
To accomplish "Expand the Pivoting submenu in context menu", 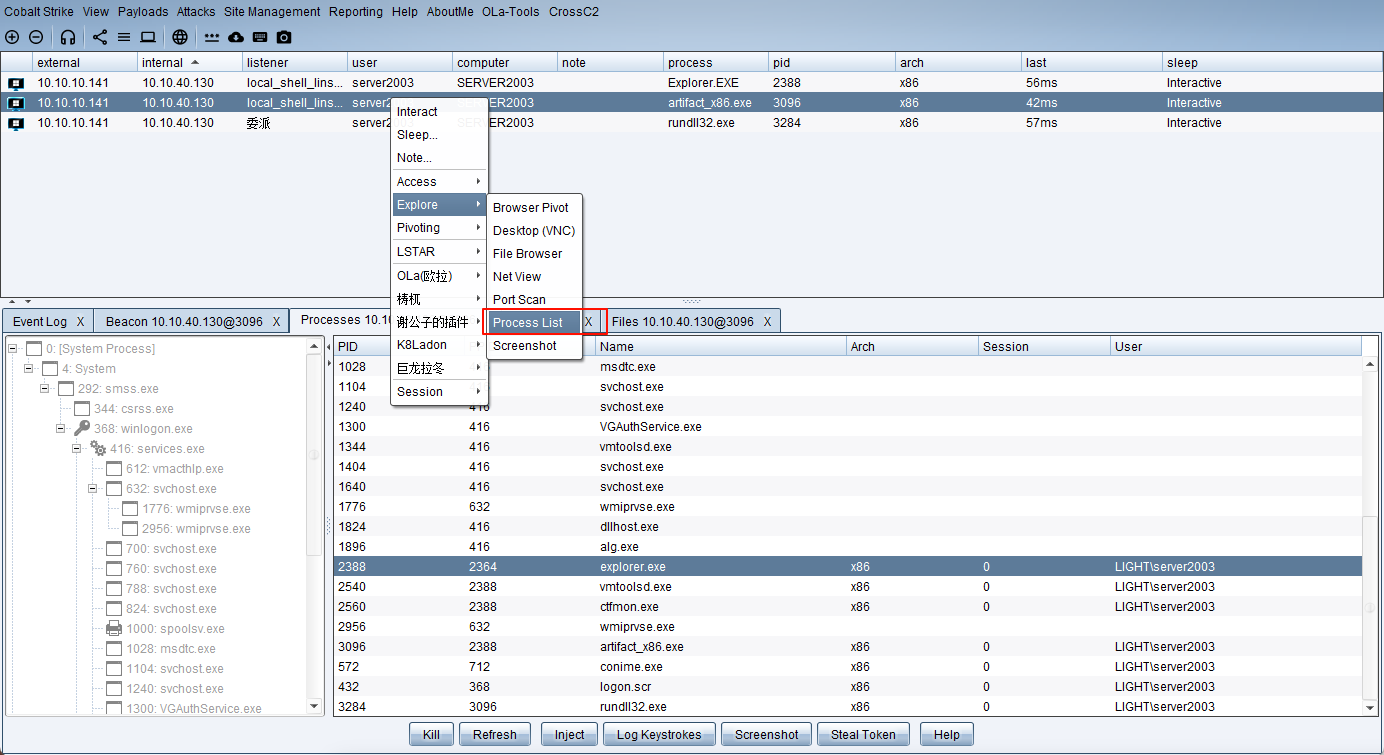I will point(439,228).
